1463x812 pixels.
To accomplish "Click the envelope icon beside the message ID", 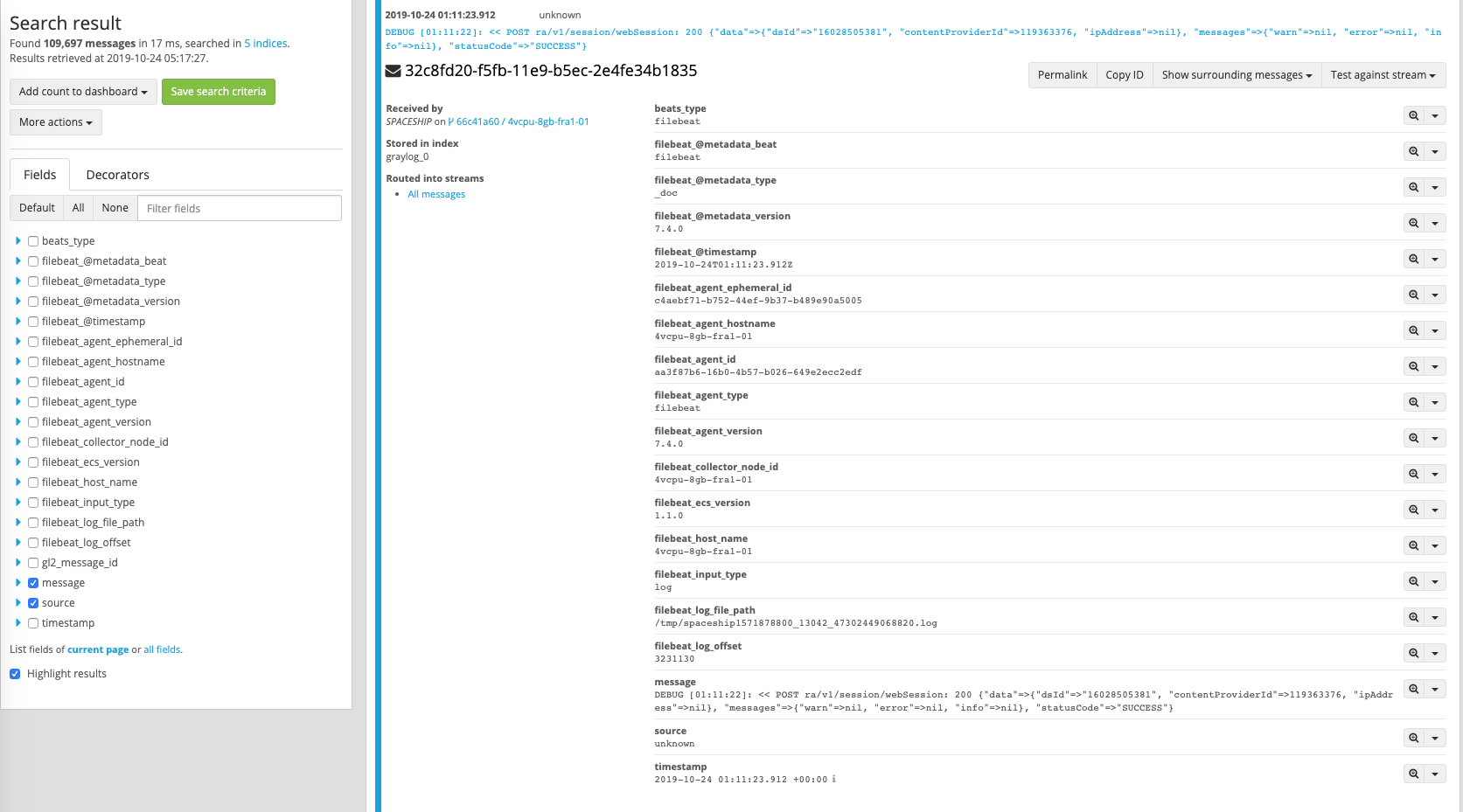I will tap(392, 71).
